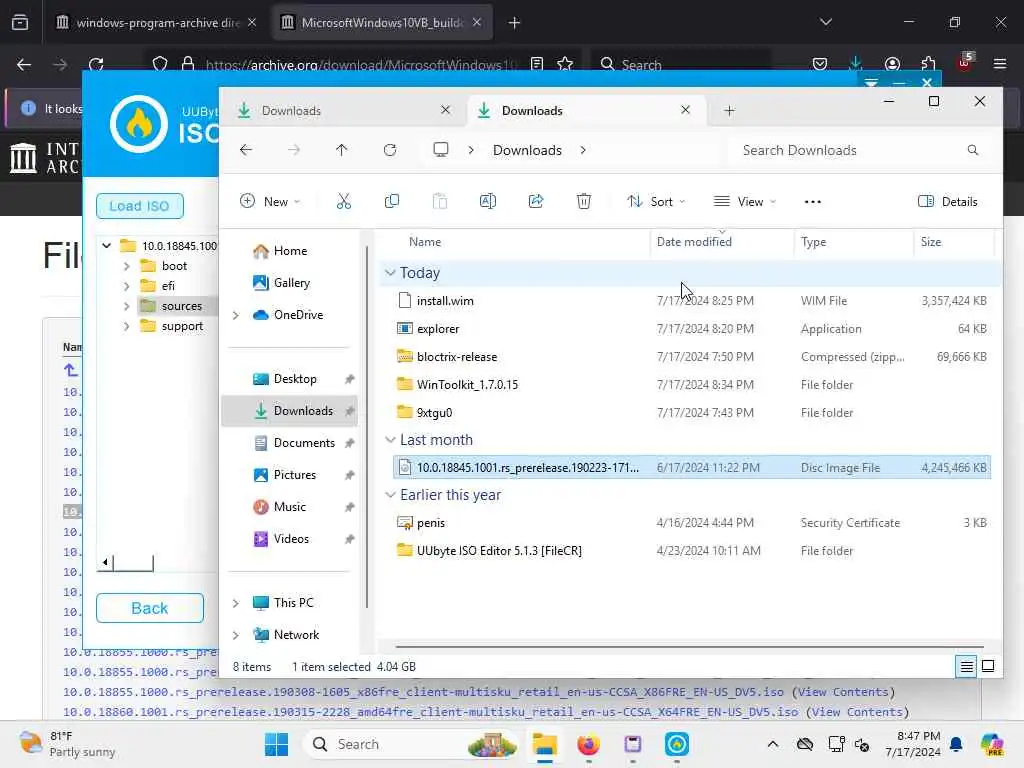This screenshot has height=768, width=1024.
Task: Click the Share icon in Explorer toolbar
Action: (536, 201)
